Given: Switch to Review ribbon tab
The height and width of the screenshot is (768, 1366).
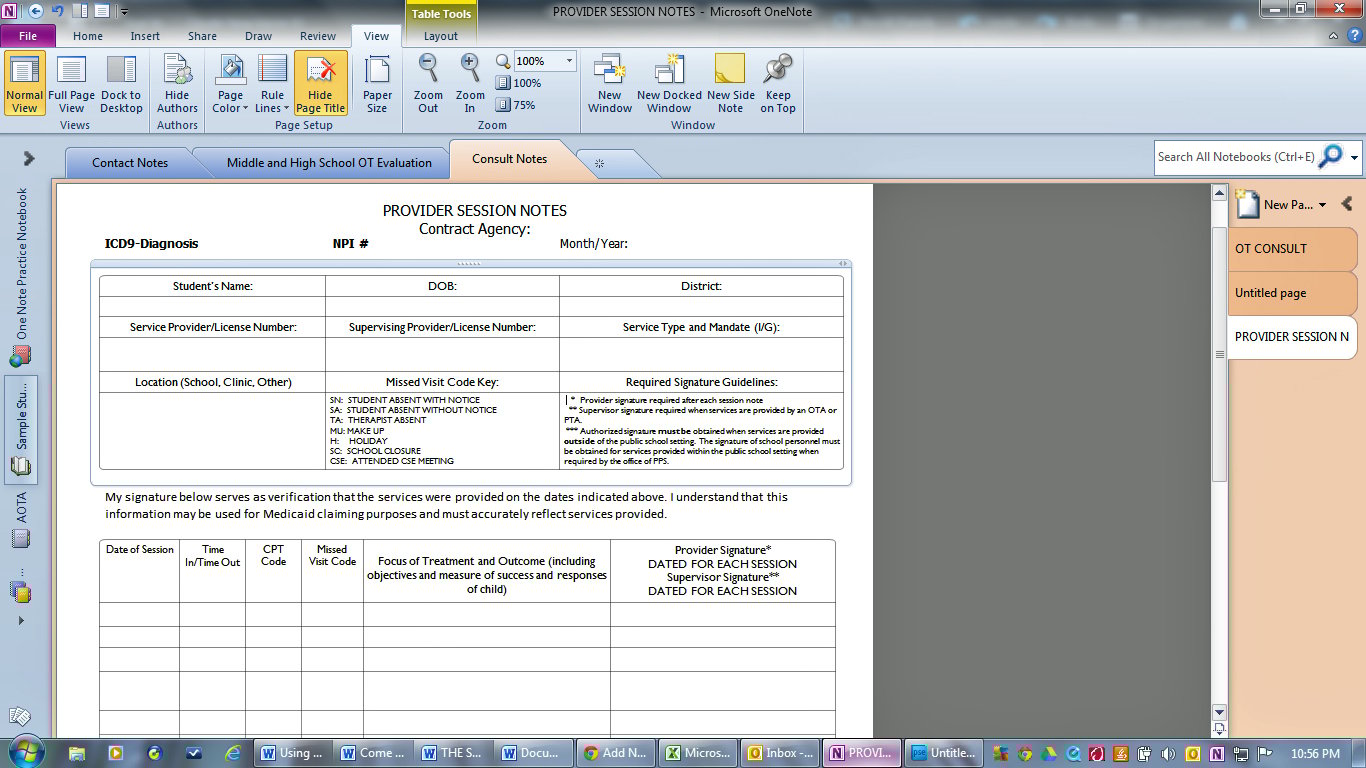Looking at the screenshot, I should 318,36.
